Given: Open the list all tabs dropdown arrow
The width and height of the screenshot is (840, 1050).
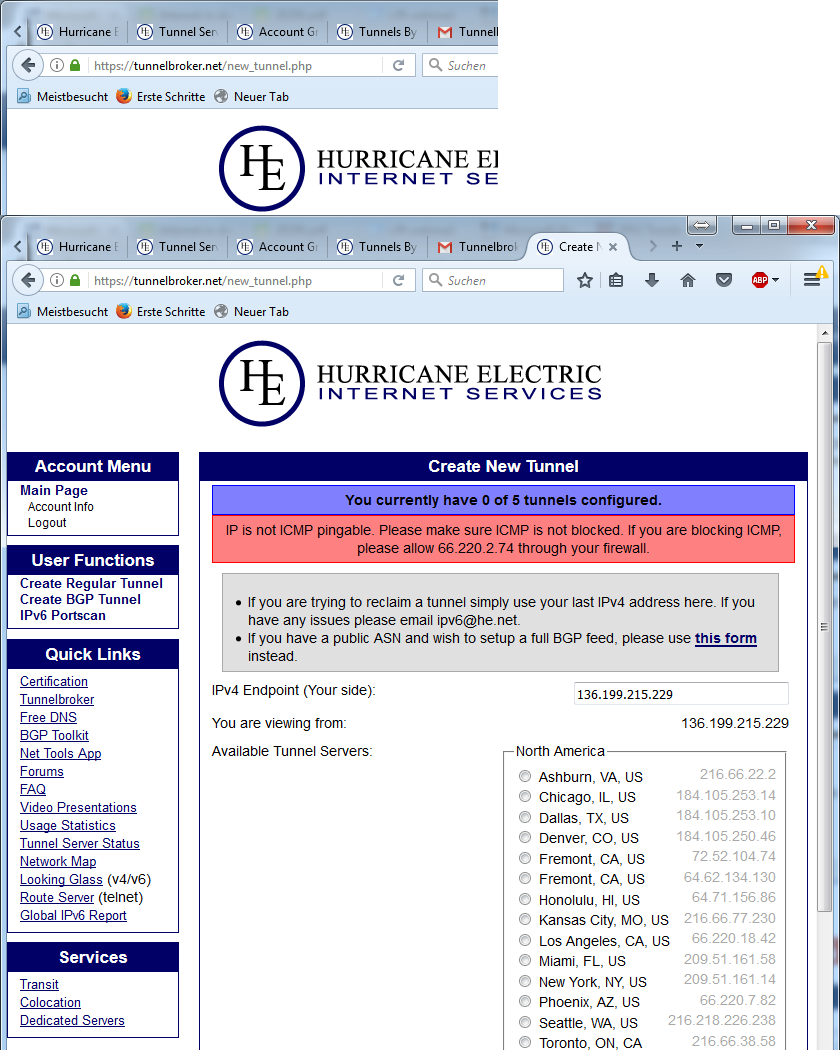Looking at the screenshot, I should tap(699, 246).
